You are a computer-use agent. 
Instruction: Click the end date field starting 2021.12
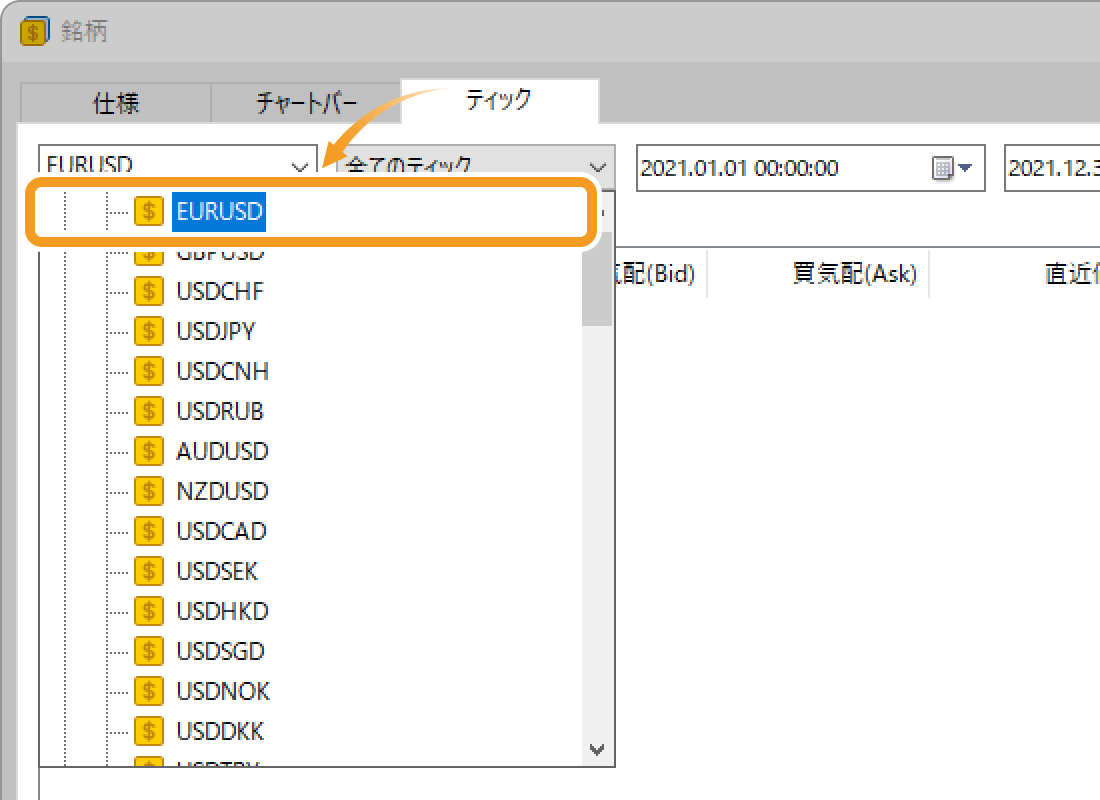point(1052,168)
